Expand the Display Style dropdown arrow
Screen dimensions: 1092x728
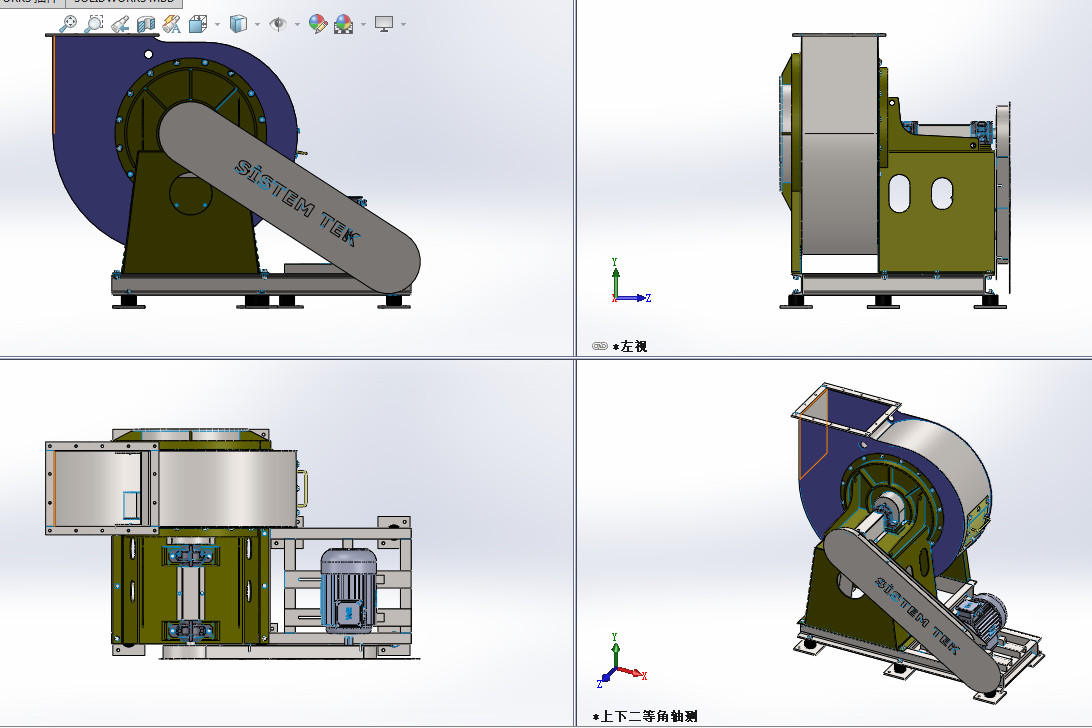coord(257,24)
